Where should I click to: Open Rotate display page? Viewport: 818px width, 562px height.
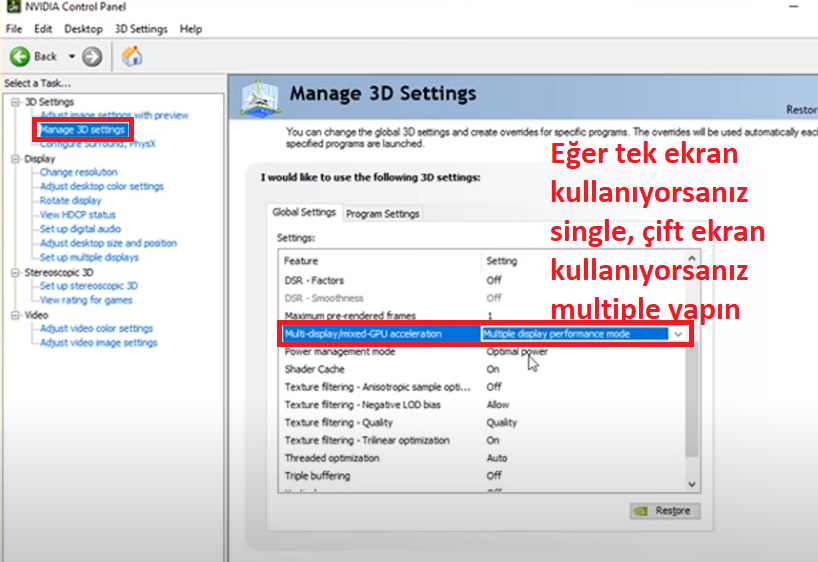click(70, 200)
